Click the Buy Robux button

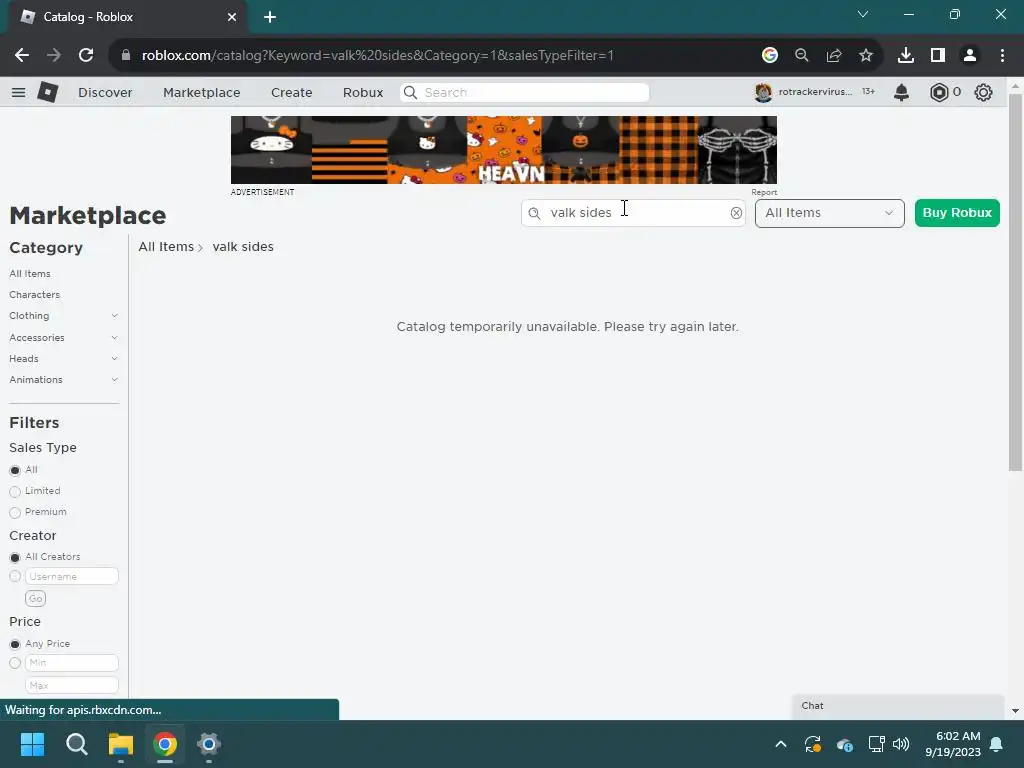[x=957, y=213]
